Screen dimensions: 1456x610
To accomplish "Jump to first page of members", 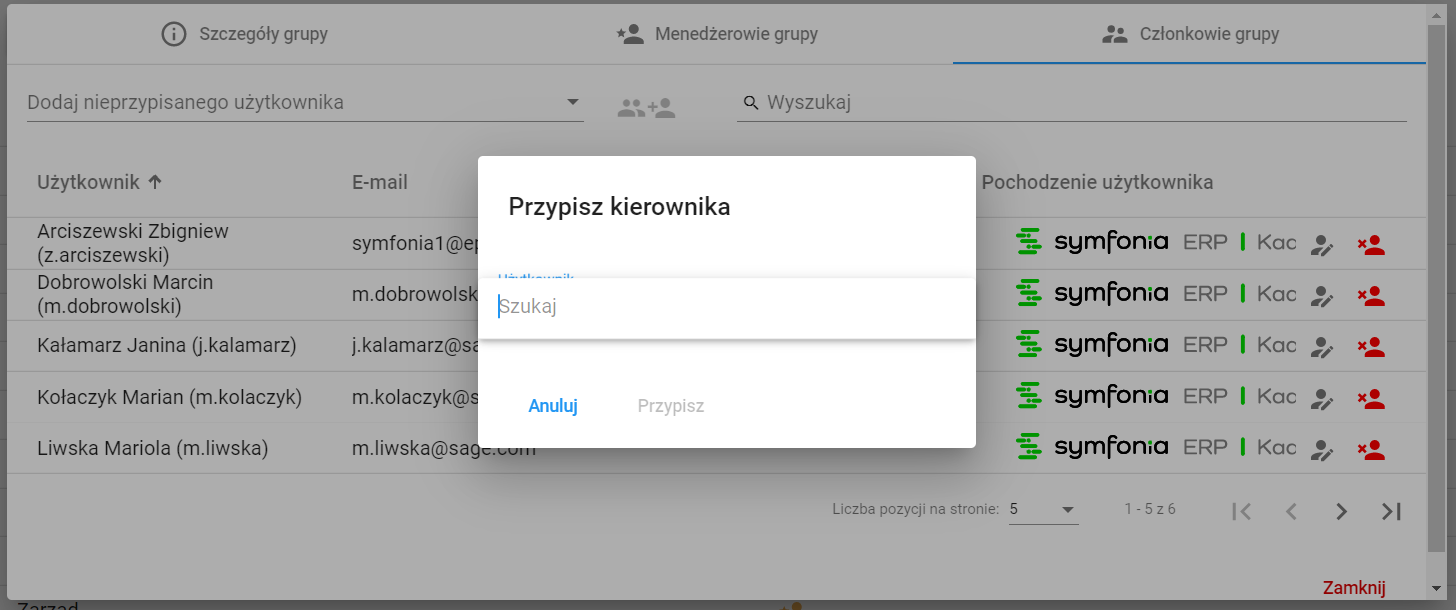I will pos(1242,511).
